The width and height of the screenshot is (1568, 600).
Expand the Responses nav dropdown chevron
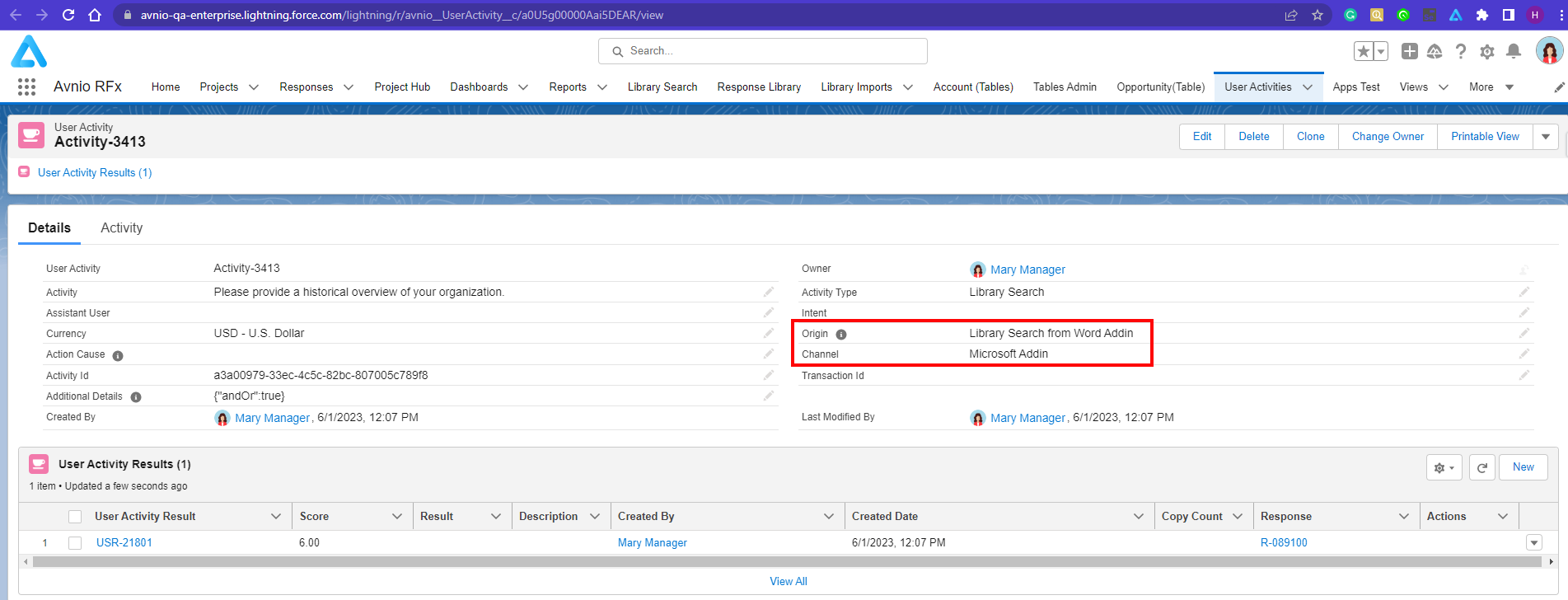point(349,87)
